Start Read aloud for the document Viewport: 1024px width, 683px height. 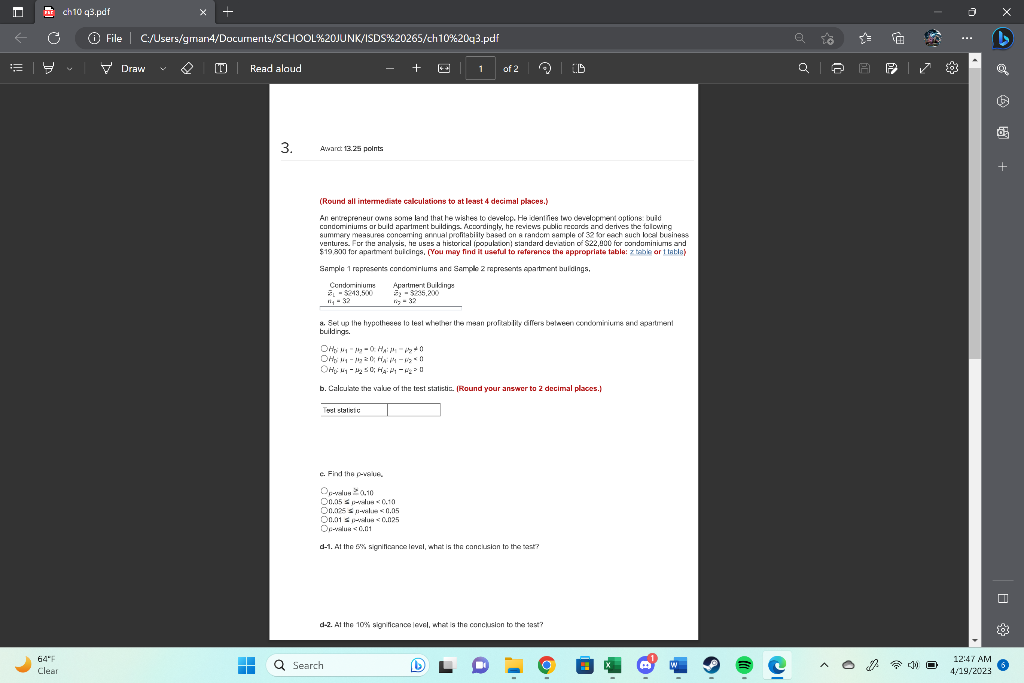[274, 68]
